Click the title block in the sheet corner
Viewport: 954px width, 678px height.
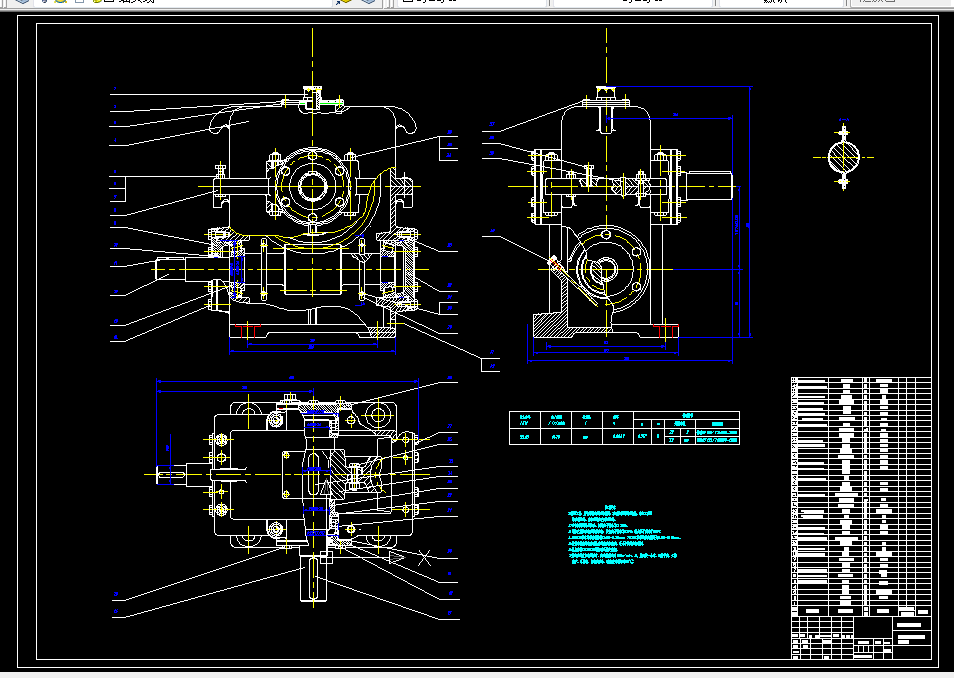[x=861, y=638]
